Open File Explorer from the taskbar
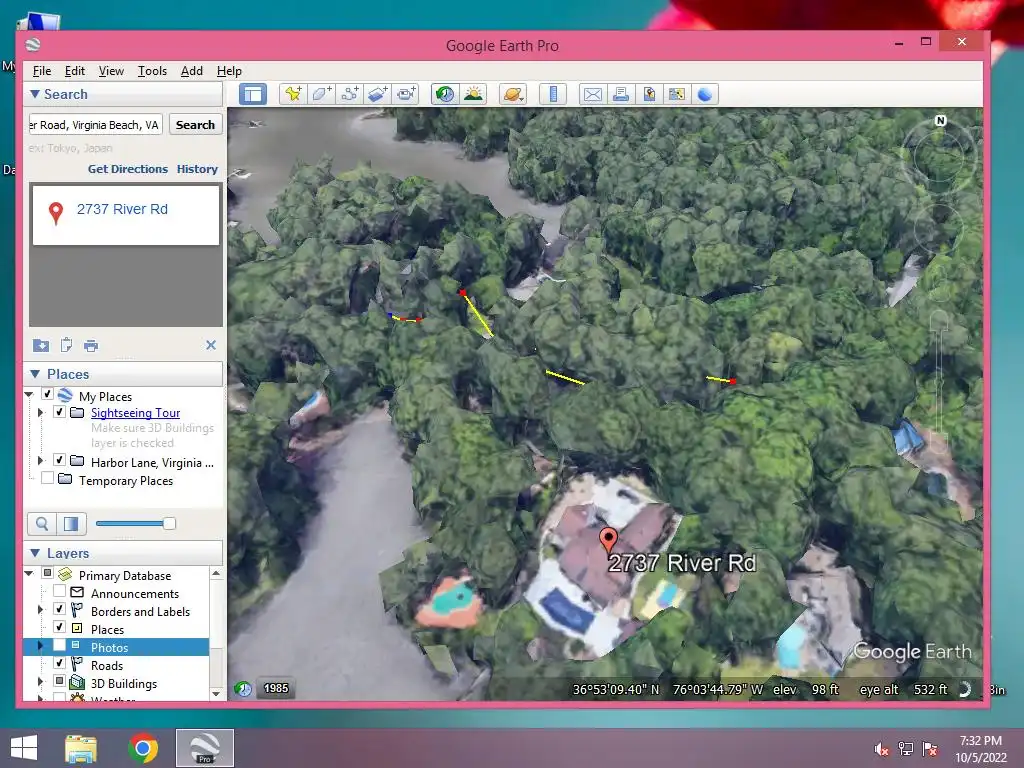The width and height of the screenshot is (1024, 768). point(80,748)
